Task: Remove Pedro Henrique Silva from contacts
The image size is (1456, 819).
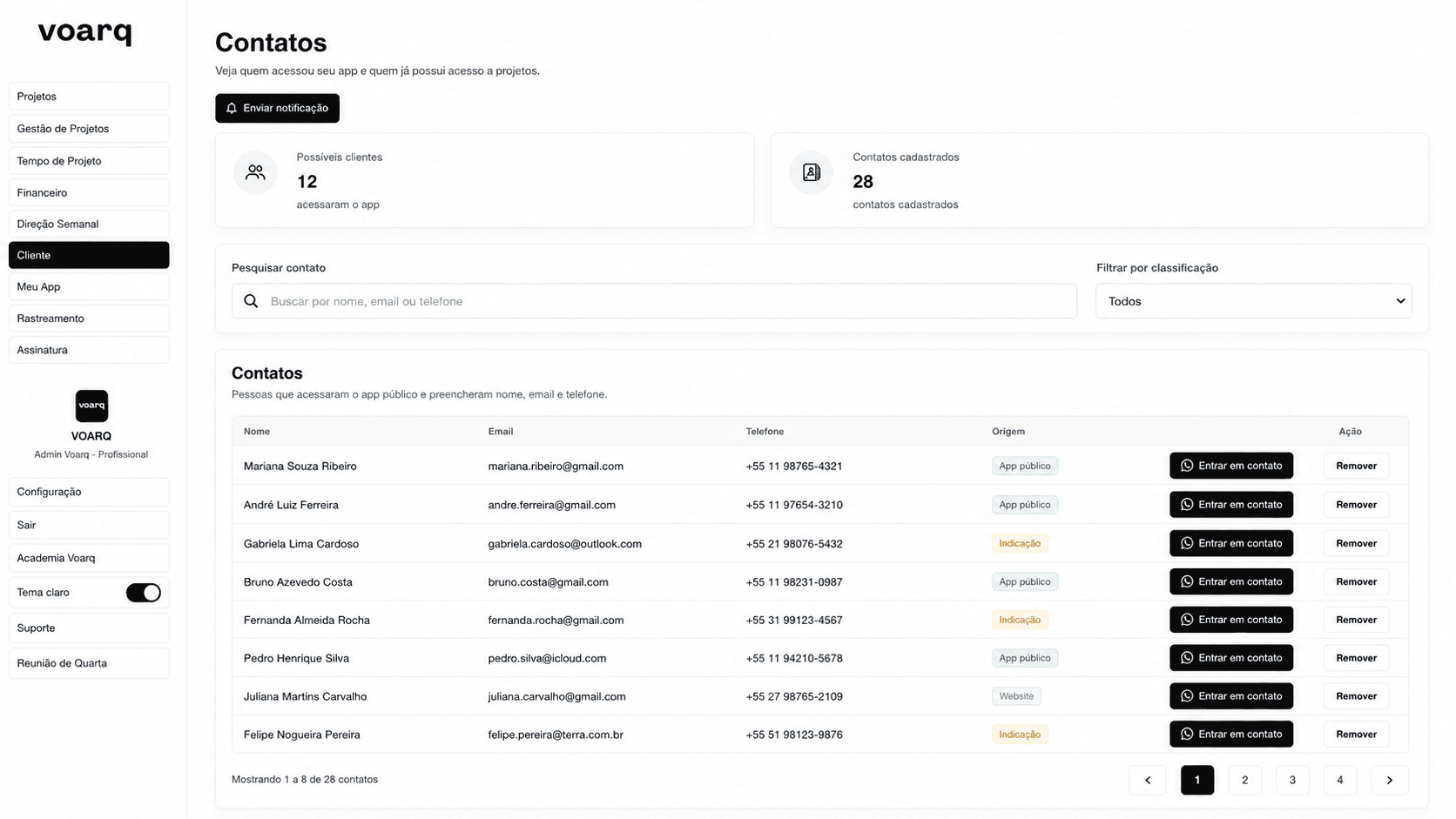Action: click(1356, 658)
